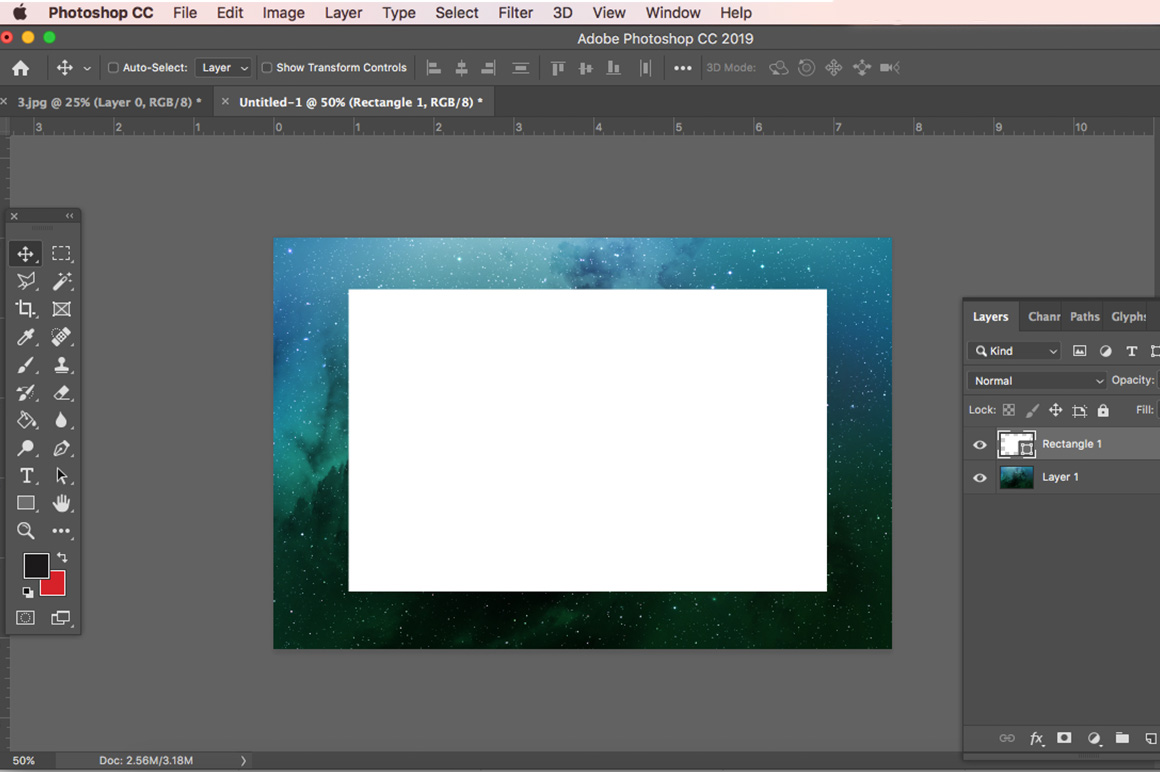Select the Magic Wand tool
The width and height of the screenshot is (1160, 772).
point(61,281)
